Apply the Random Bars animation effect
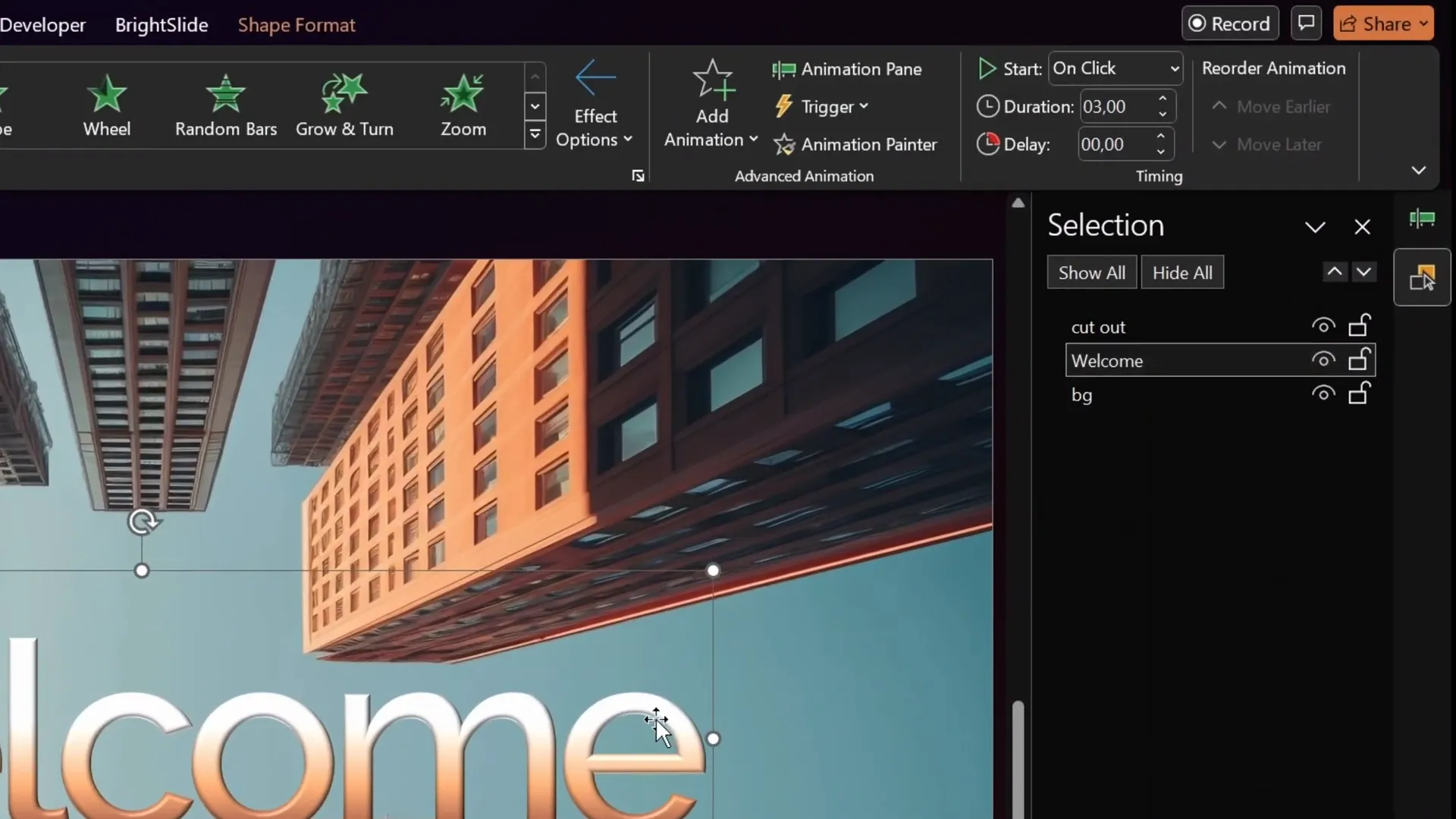 click(x=225, y=105)
